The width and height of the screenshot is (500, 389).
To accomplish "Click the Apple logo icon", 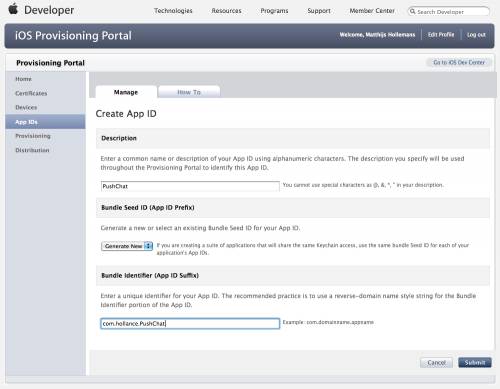I will coord(13,9).
